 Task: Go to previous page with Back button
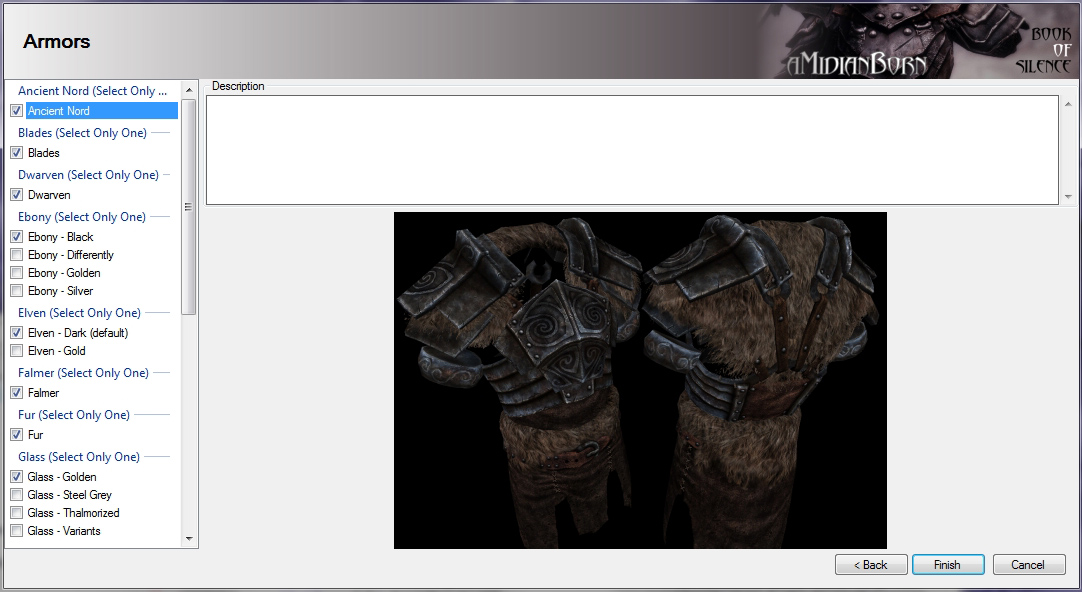pos(871,564)
